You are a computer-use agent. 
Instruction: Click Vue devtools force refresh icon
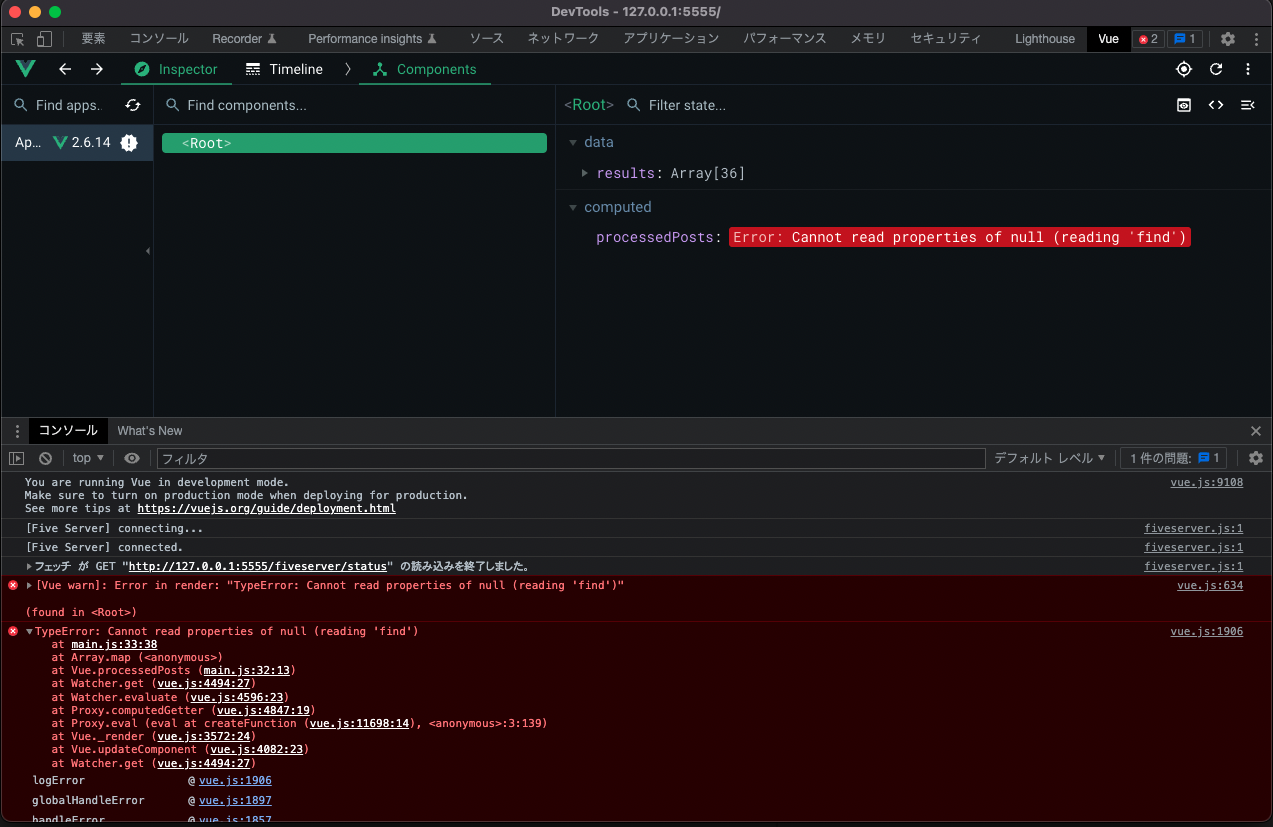click(1216, 69)
